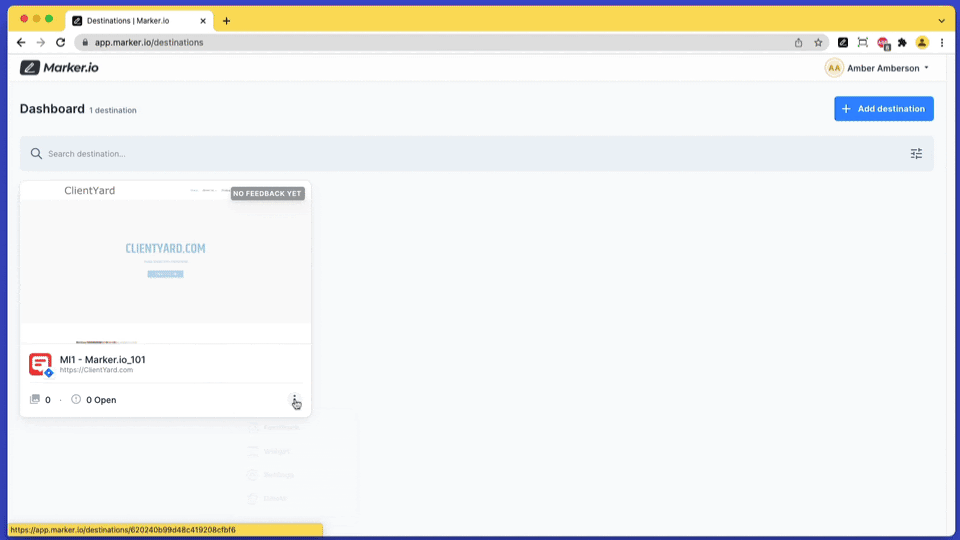Viewport: 960px width, 540px height.
Task: Click the NO FEEDBACK YET badge
Action: (x=268, y=193)
